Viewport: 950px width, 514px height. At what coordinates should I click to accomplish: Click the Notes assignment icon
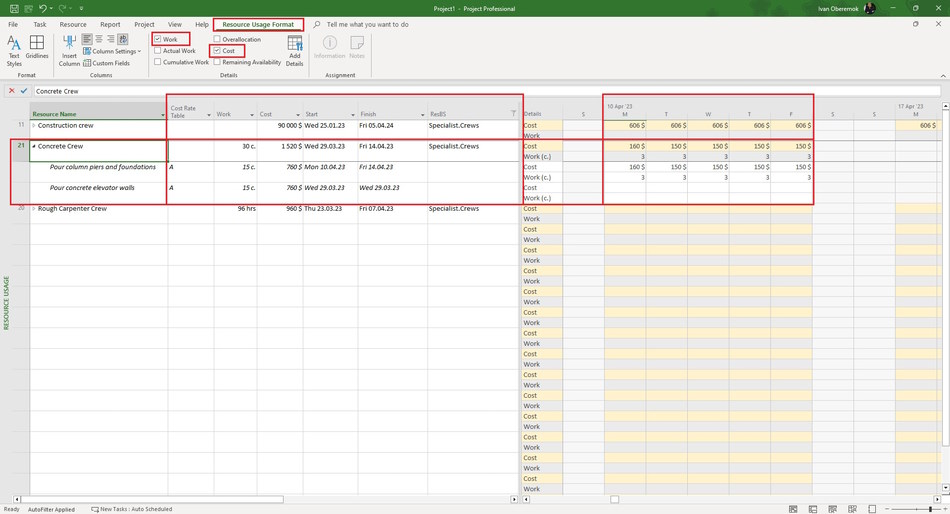[x=357, y=47]
